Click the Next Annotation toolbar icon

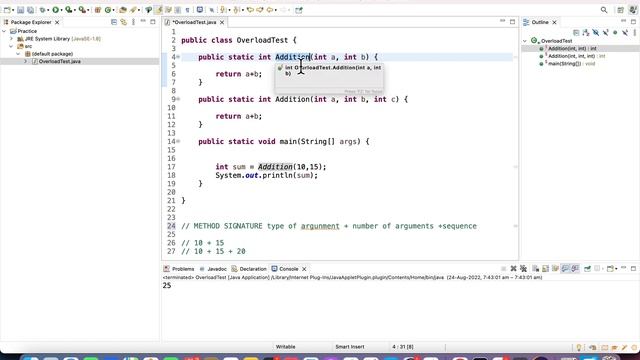[223, 10]
